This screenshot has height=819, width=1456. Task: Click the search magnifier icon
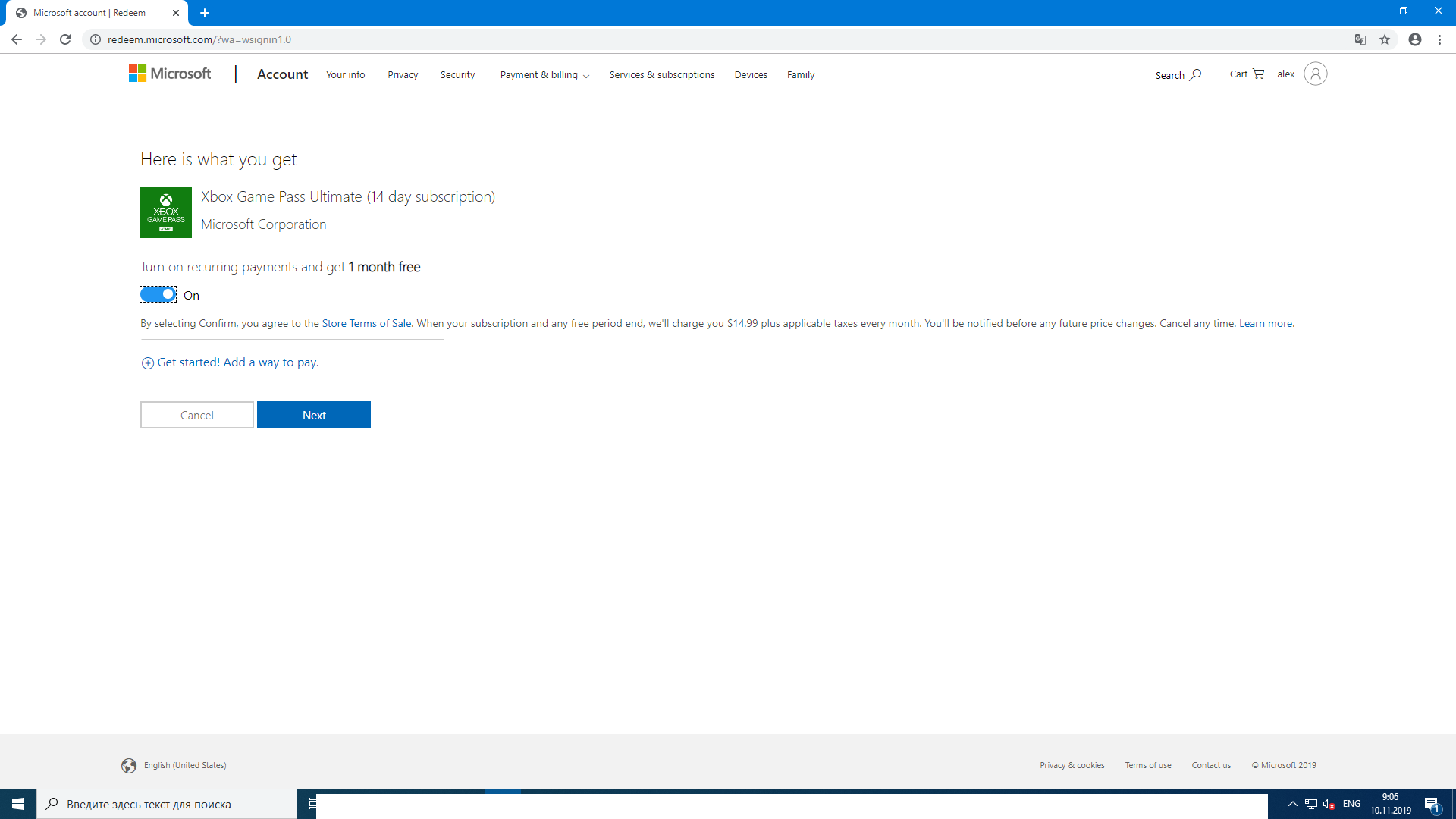click(1196, 74)
